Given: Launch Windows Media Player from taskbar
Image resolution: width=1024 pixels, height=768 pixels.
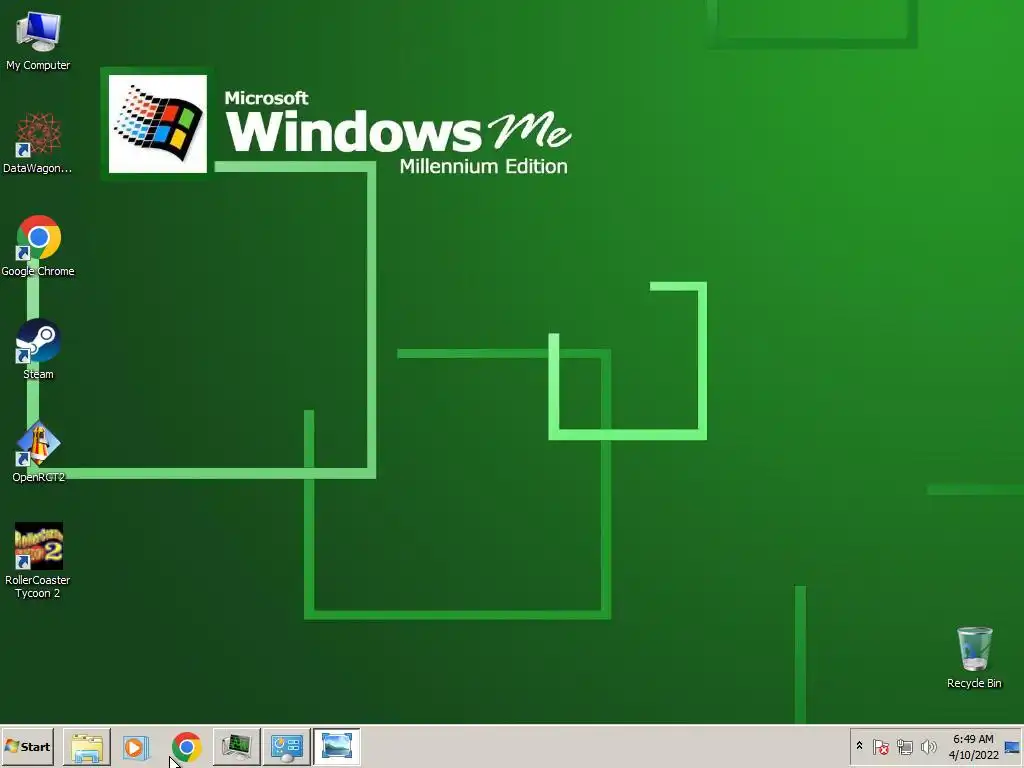Looking at the screenshot, I should coord(136,746).
